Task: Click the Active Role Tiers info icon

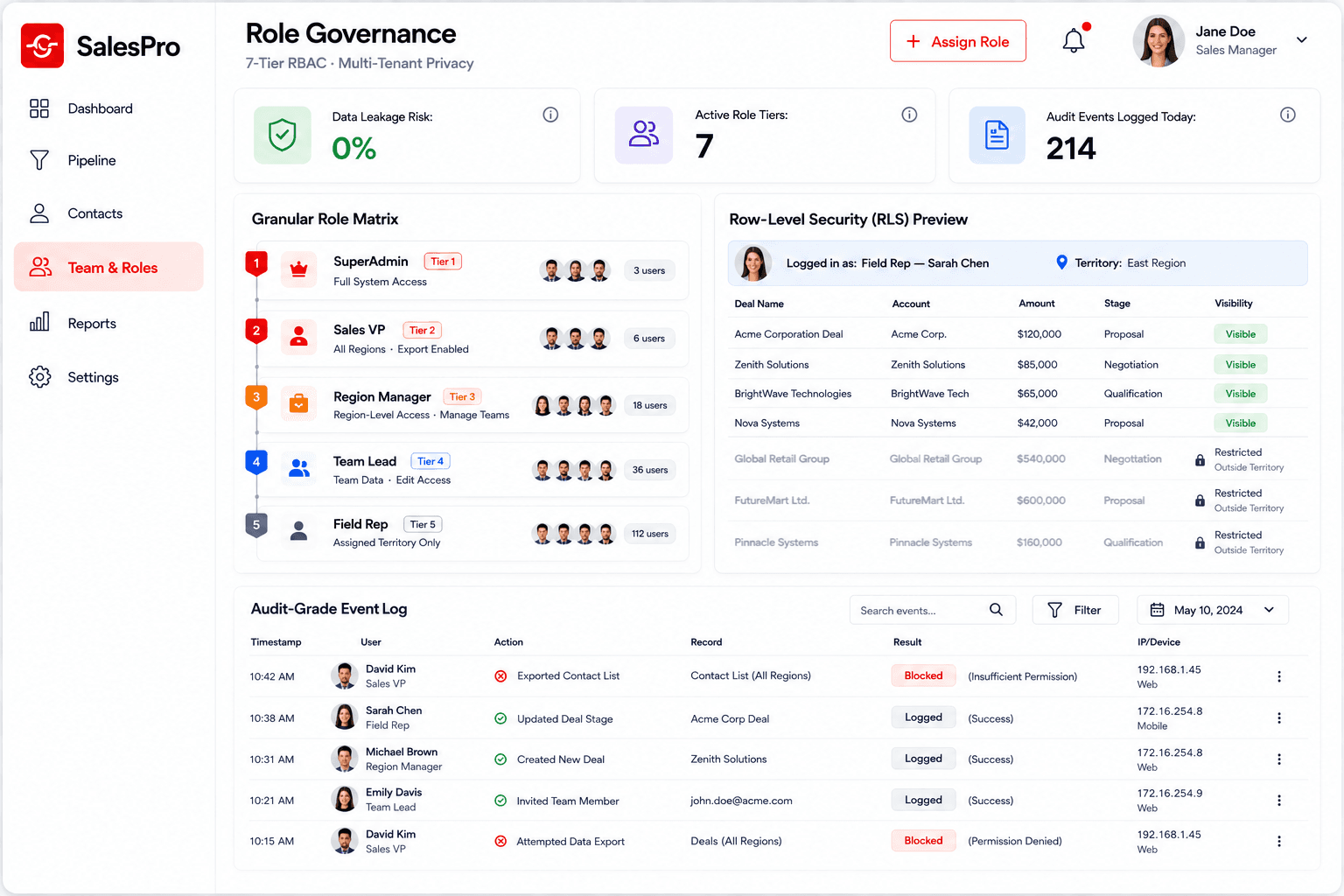Action: 909,115
